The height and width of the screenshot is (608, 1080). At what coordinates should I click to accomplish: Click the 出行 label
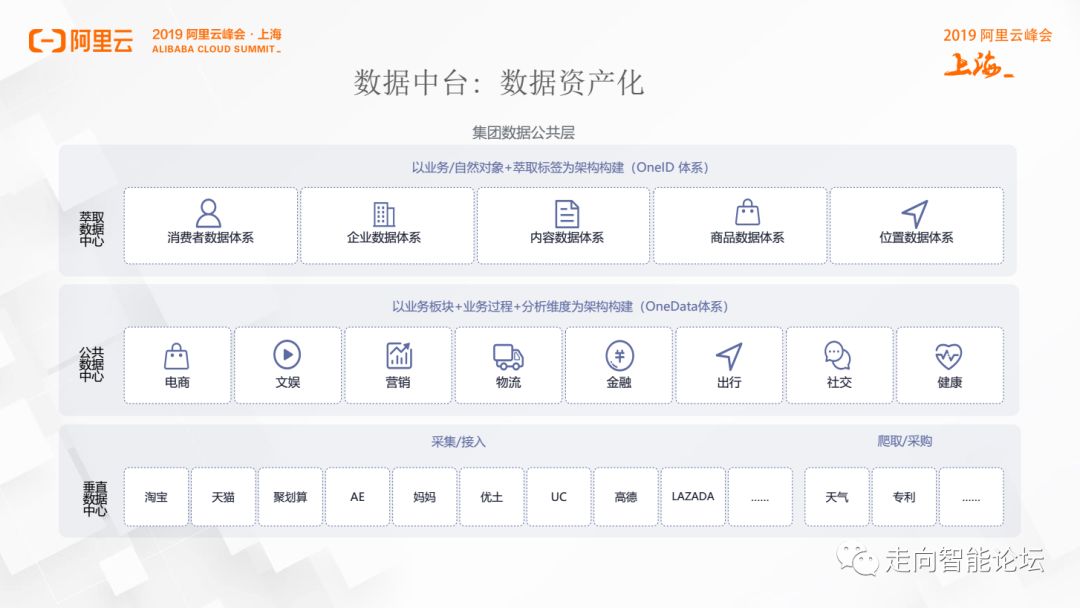pyautogui.click(x=729, y=382)
